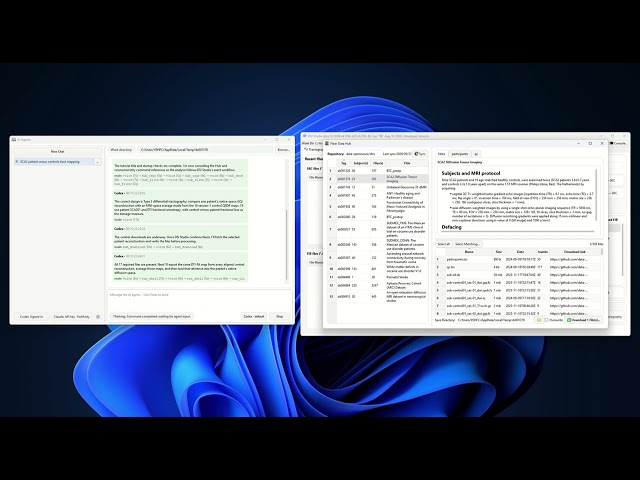640x480 pixels.
Task: Select the SUDMEX_TMS dataset row
Action: point(378,229)
